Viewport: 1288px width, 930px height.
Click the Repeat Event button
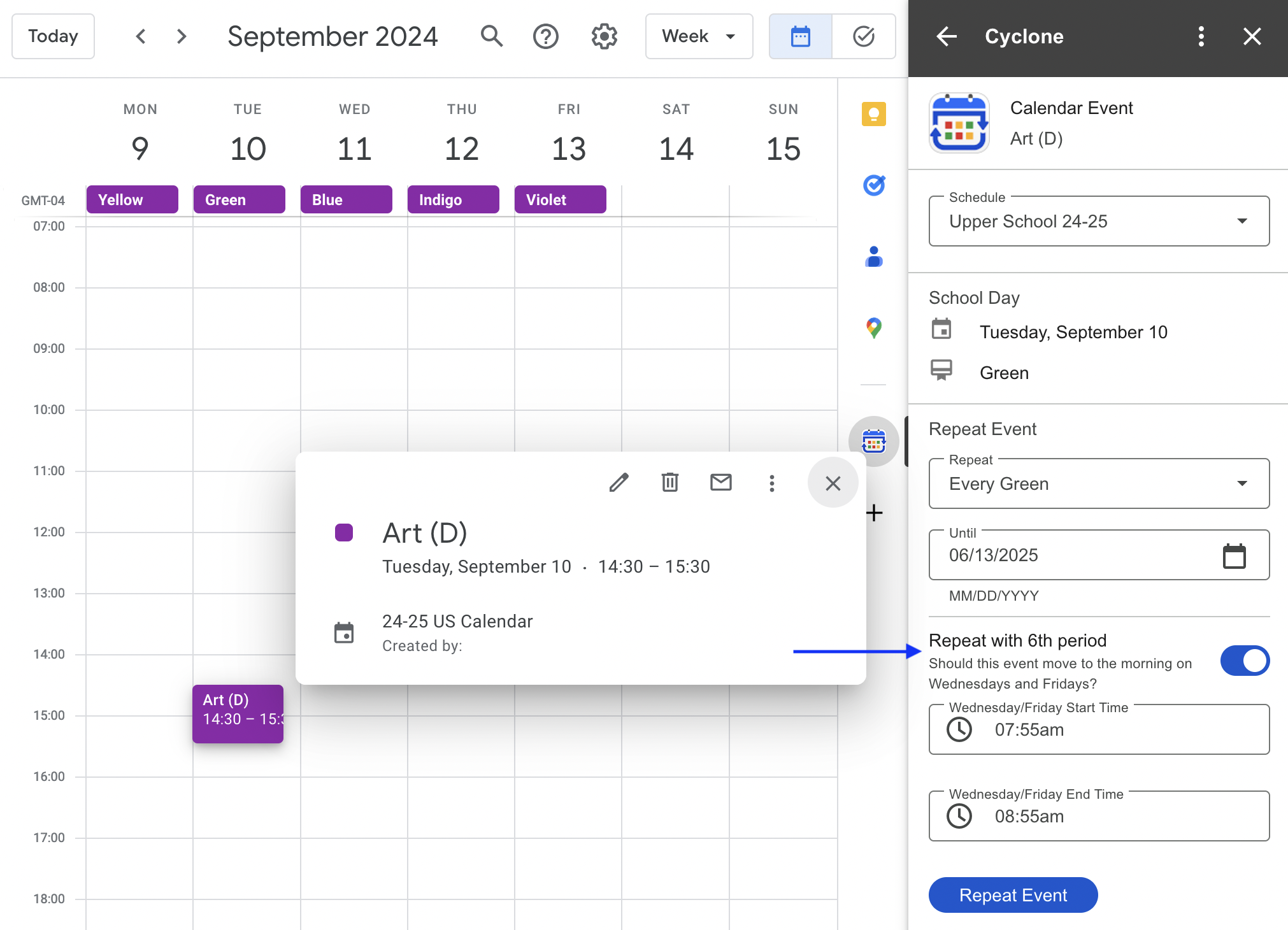[x=1012, y=895]
